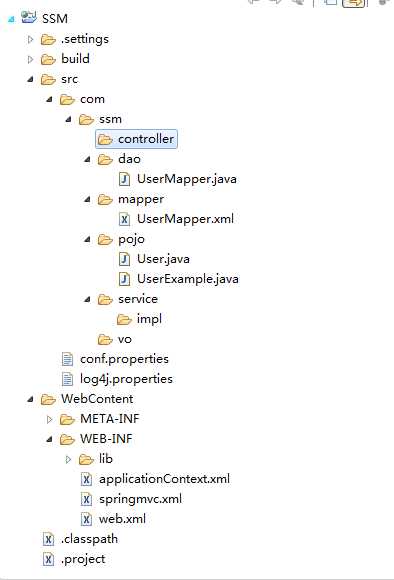Click the controller folder icon
The image size is (394, 580).
[105, 139]
